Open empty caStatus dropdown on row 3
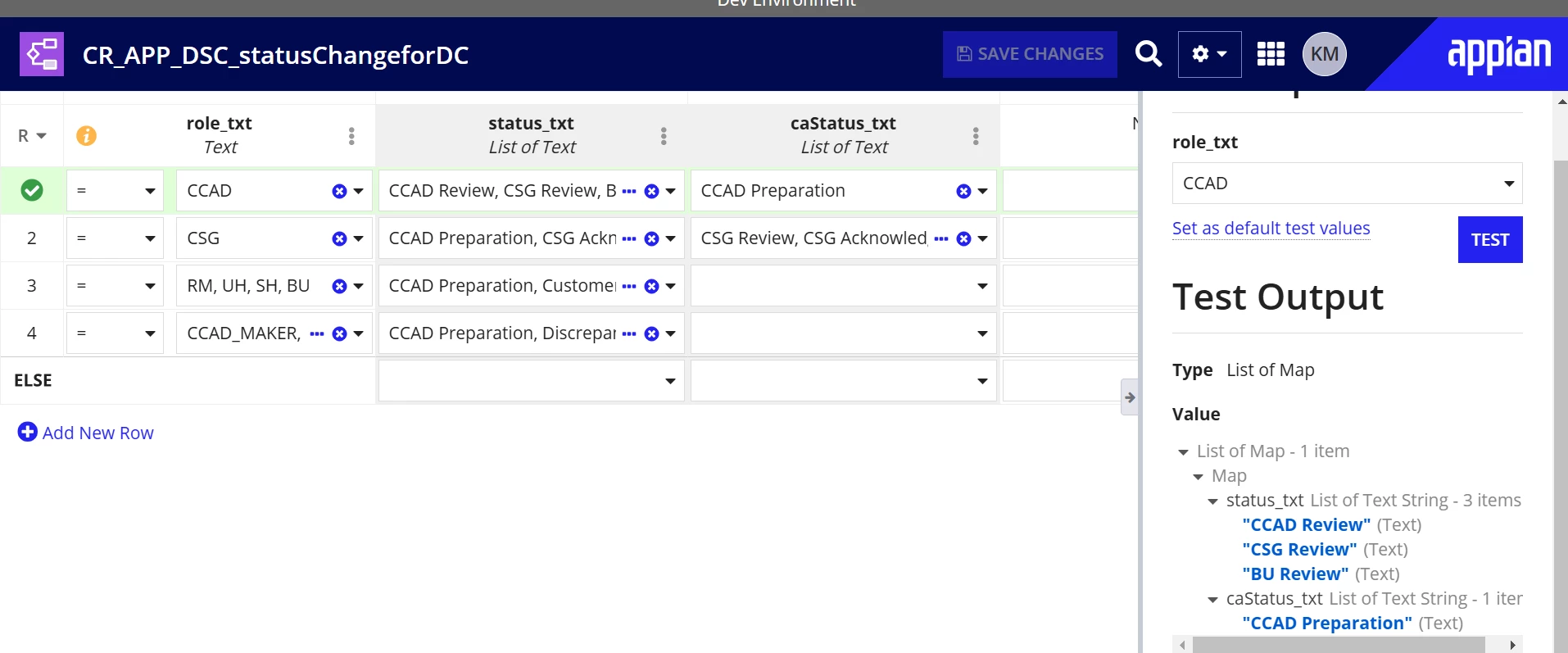Viewport: 1568px width, 653px height. (x=843, y=286)
